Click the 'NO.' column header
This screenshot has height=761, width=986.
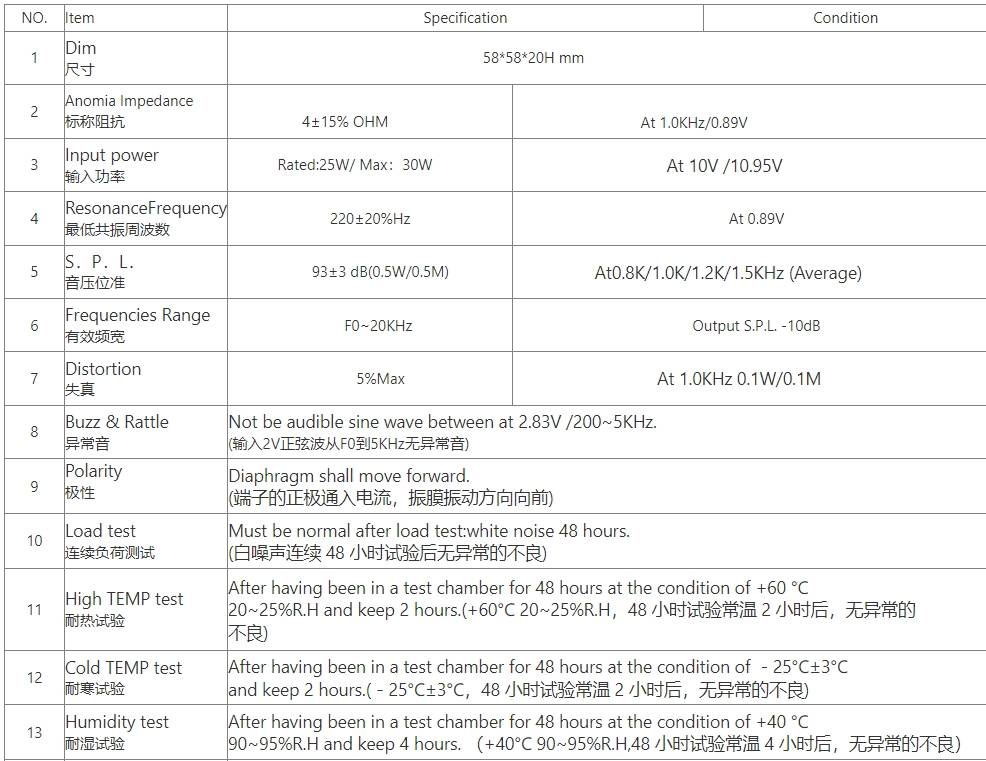(x=34, y=18)
